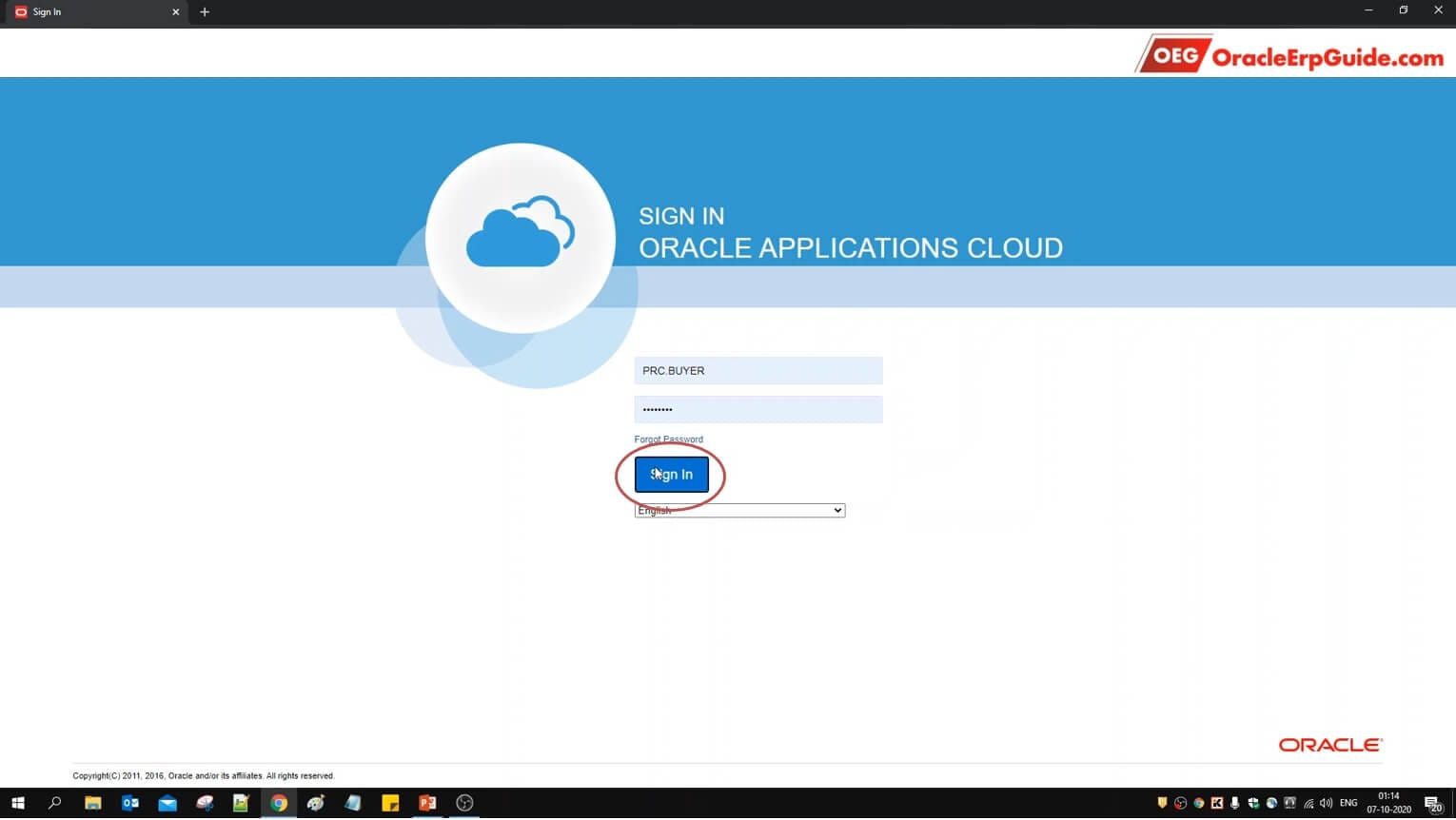Launch File Explorer from the taskbar

[x=92, y=804]
